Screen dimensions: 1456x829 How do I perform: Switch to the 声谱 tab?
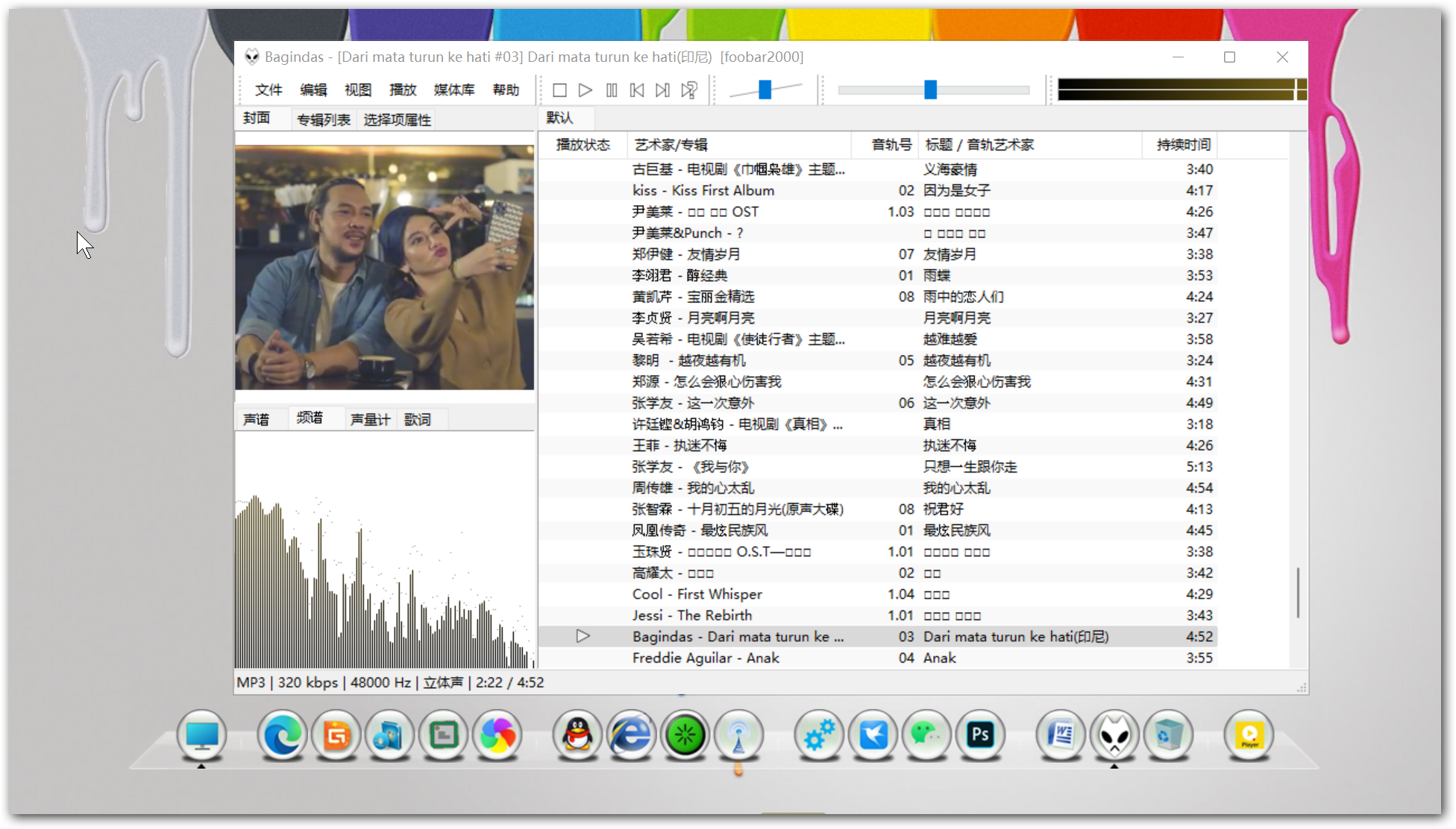[257, 420]
